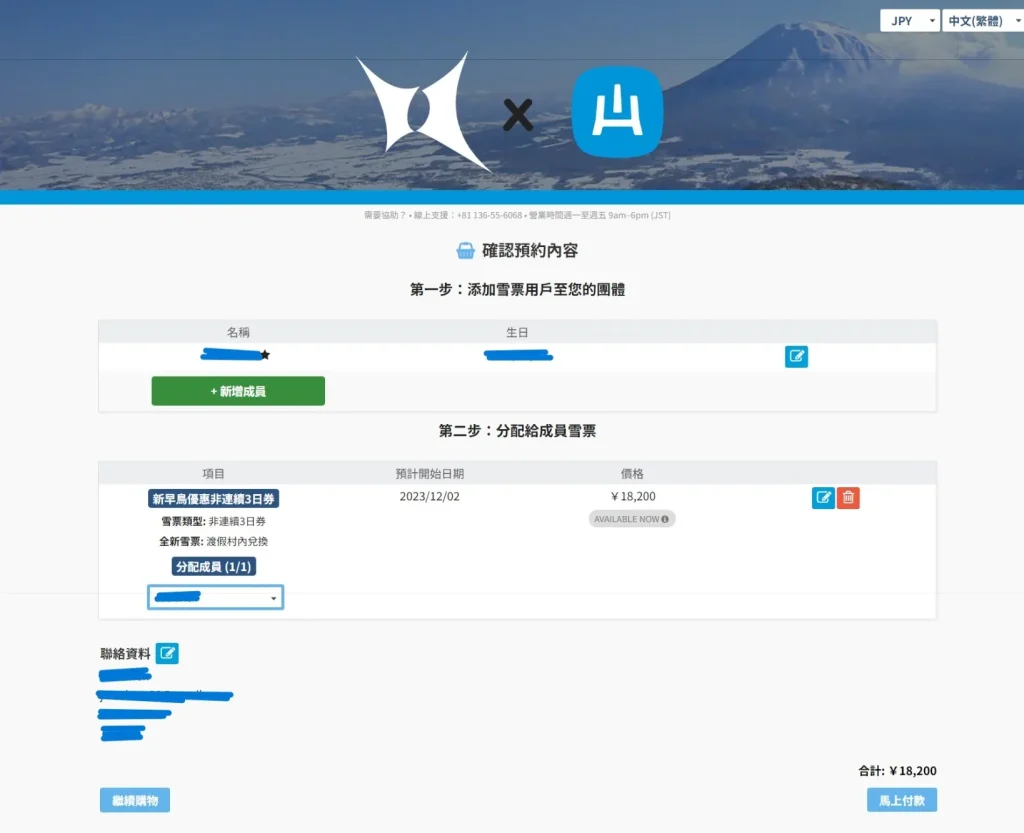Click the 新早鳥優惠非連續3日券 ticket label
This screenshot has width=1024, height=833.
pos(213,498)
